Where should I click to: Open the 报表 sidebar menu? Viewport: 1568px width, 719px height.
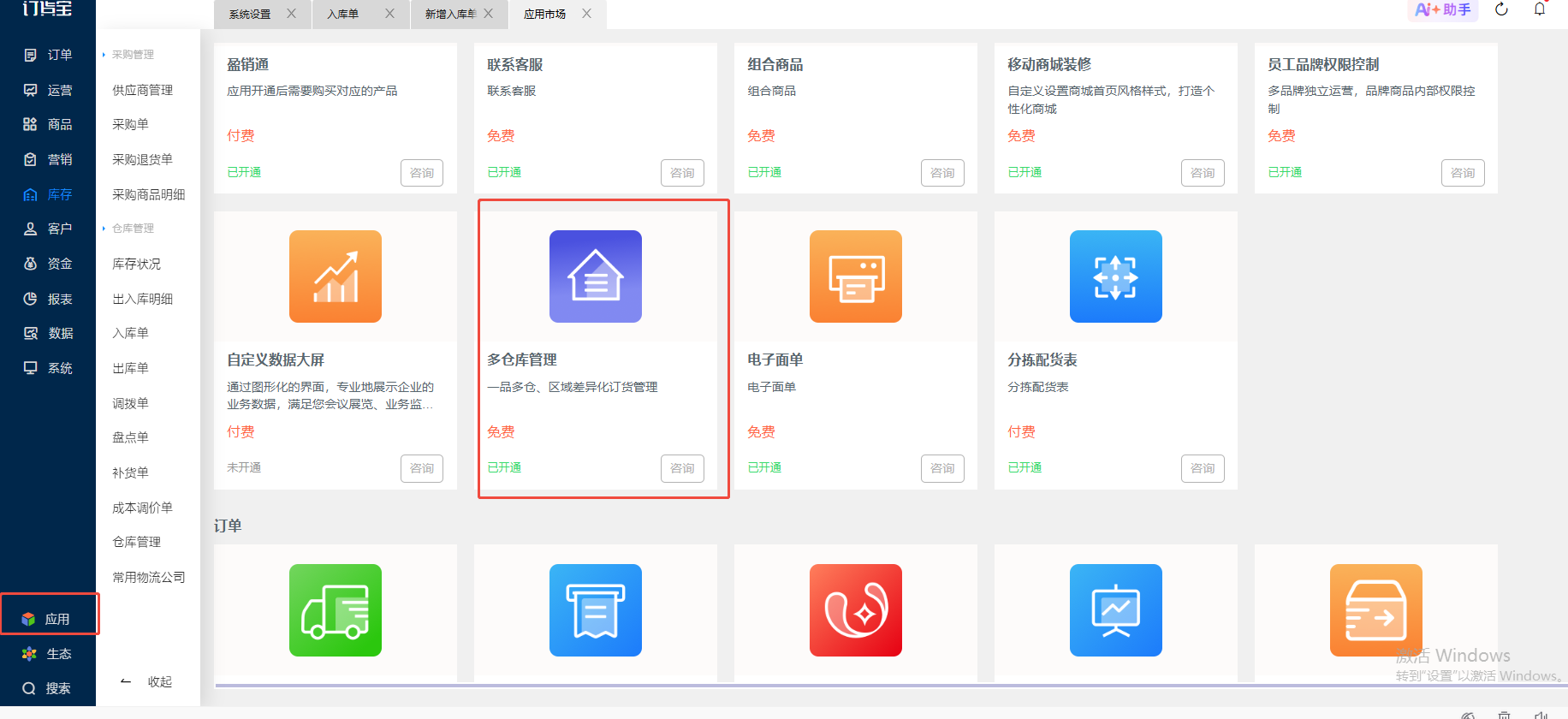tap(48, 299)
